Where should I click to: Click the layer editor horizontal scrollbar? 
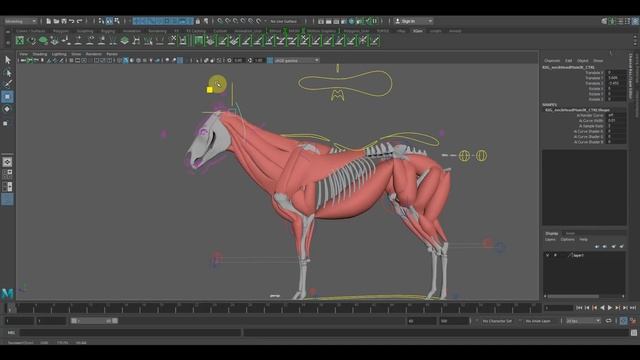pyautogui.click(x=573, y=296)
